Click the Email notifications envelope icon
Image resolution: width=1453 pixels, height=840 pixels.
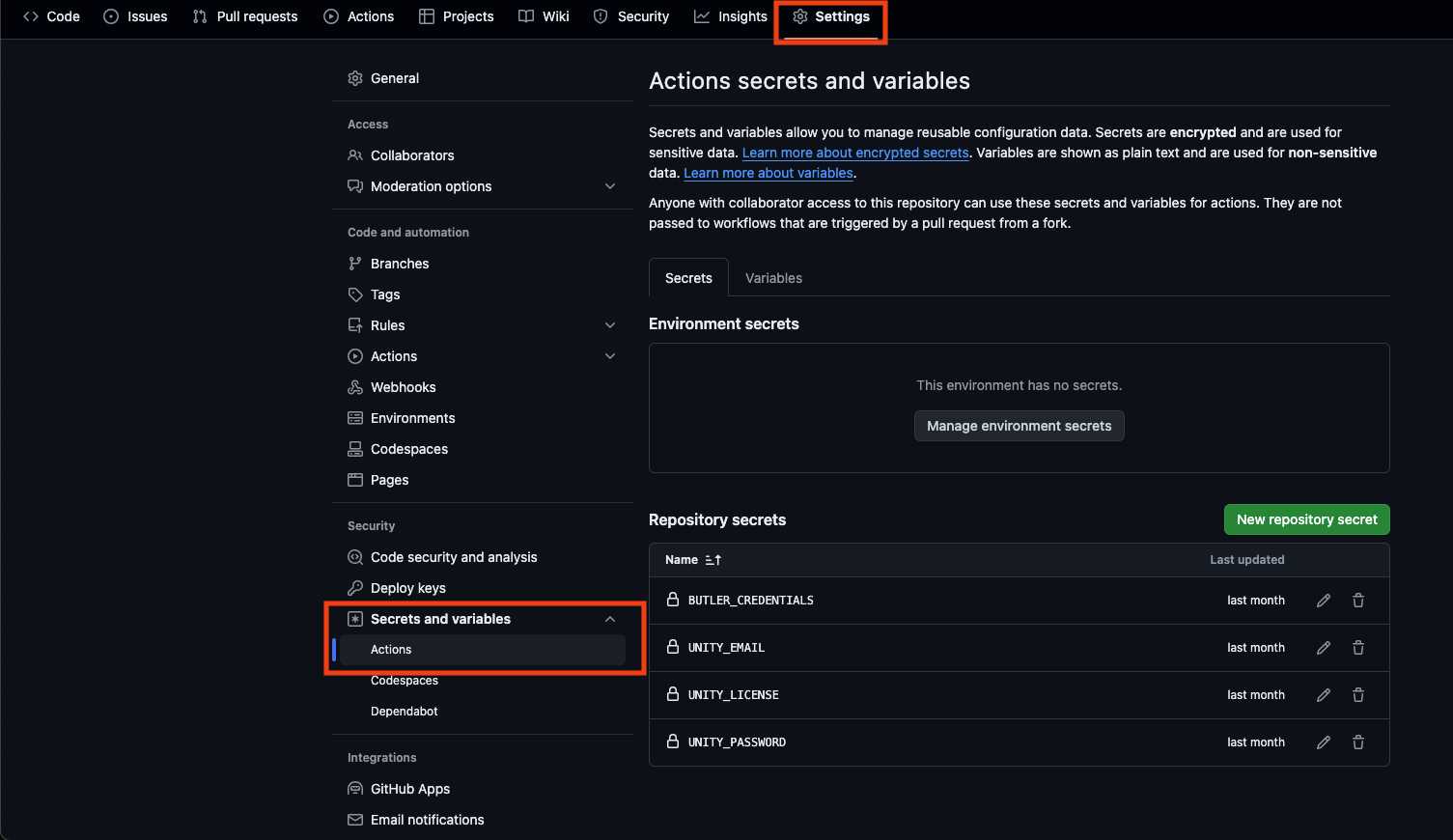click(355, 820)
